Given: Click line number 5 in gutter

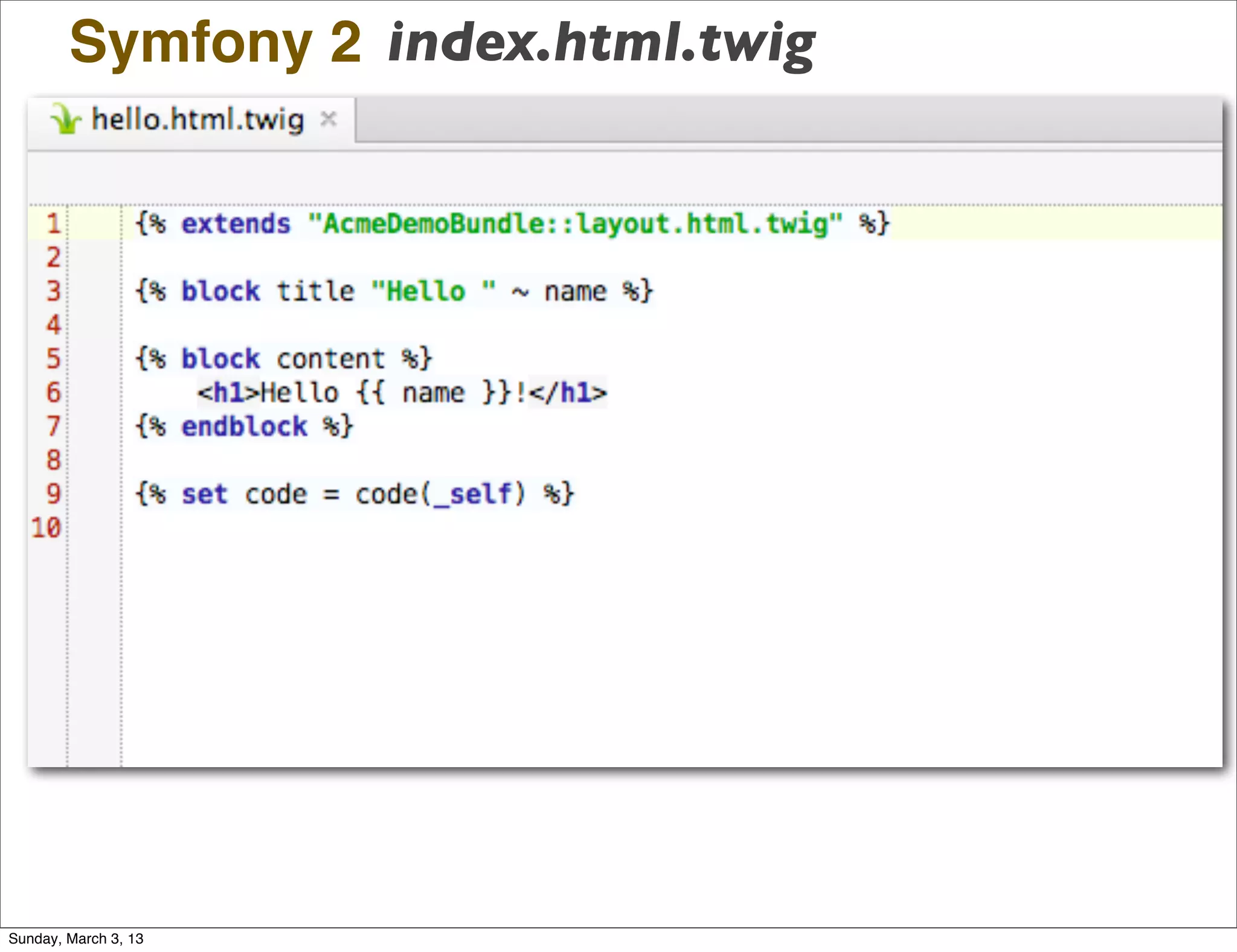Looking at the screenshot, I should pyautogui.click(x=54, y=359).
